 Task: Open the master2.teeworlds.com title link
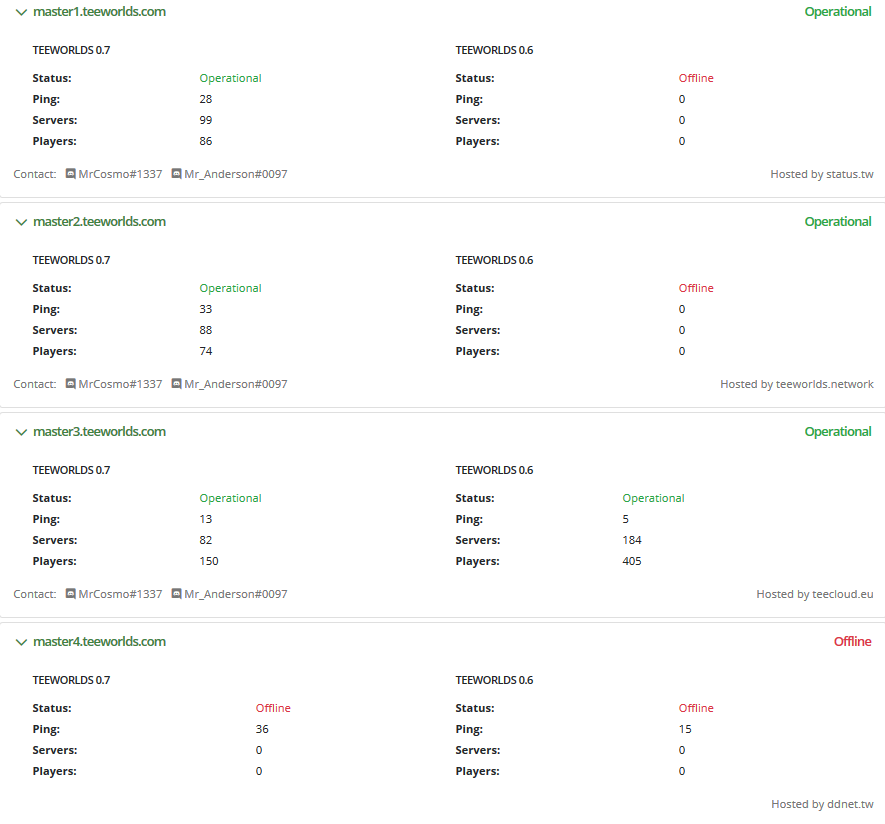pos(99,222)
